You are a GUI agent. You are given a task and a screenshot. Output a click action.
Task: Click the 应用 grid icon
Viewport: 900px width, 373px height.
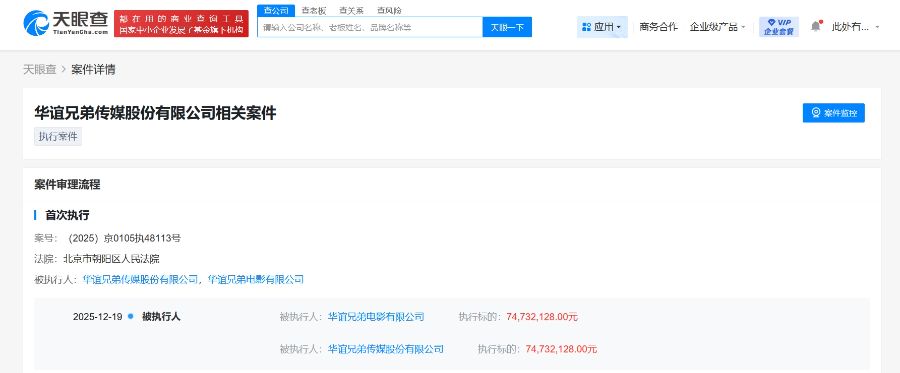tap(586, 27)
